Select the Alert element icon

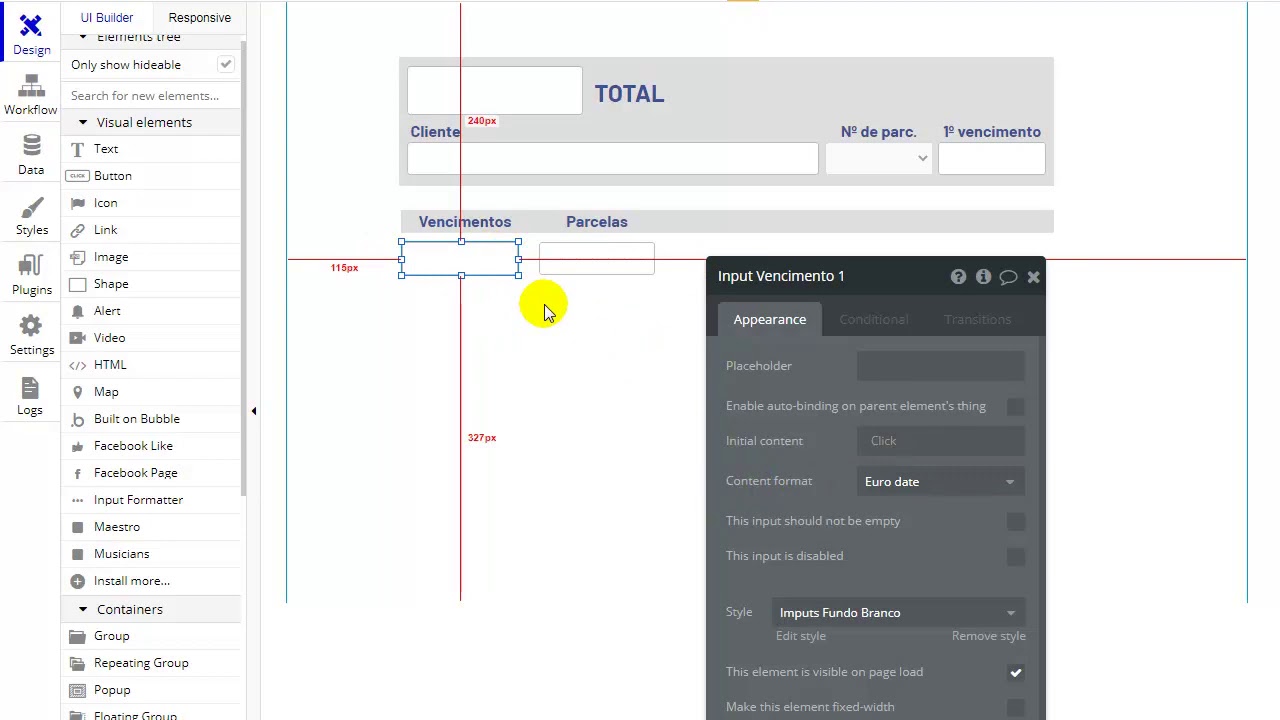point(77,311)
